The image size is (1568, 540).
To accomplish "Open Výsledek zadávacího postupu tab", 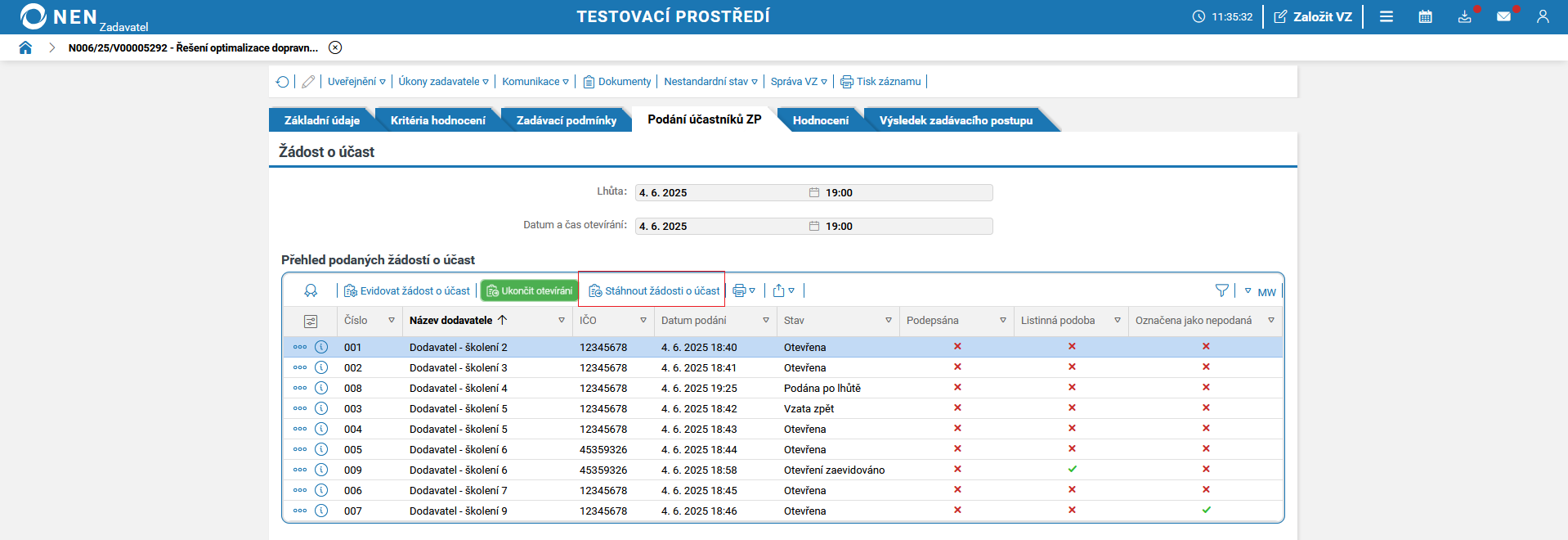I will tap(956, 120).
